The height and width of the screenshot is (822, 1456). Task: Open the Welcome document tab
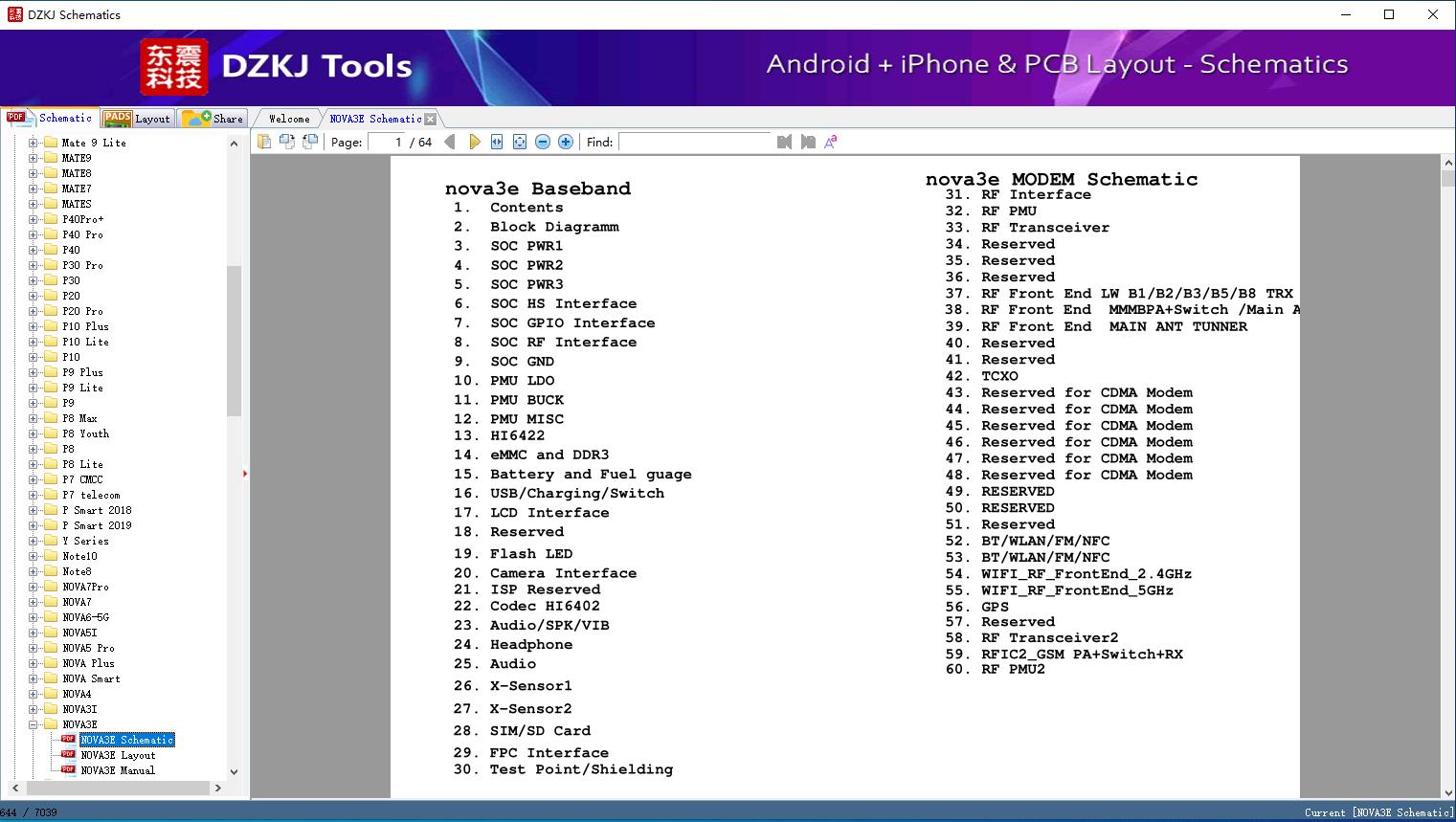click(289, 119)
